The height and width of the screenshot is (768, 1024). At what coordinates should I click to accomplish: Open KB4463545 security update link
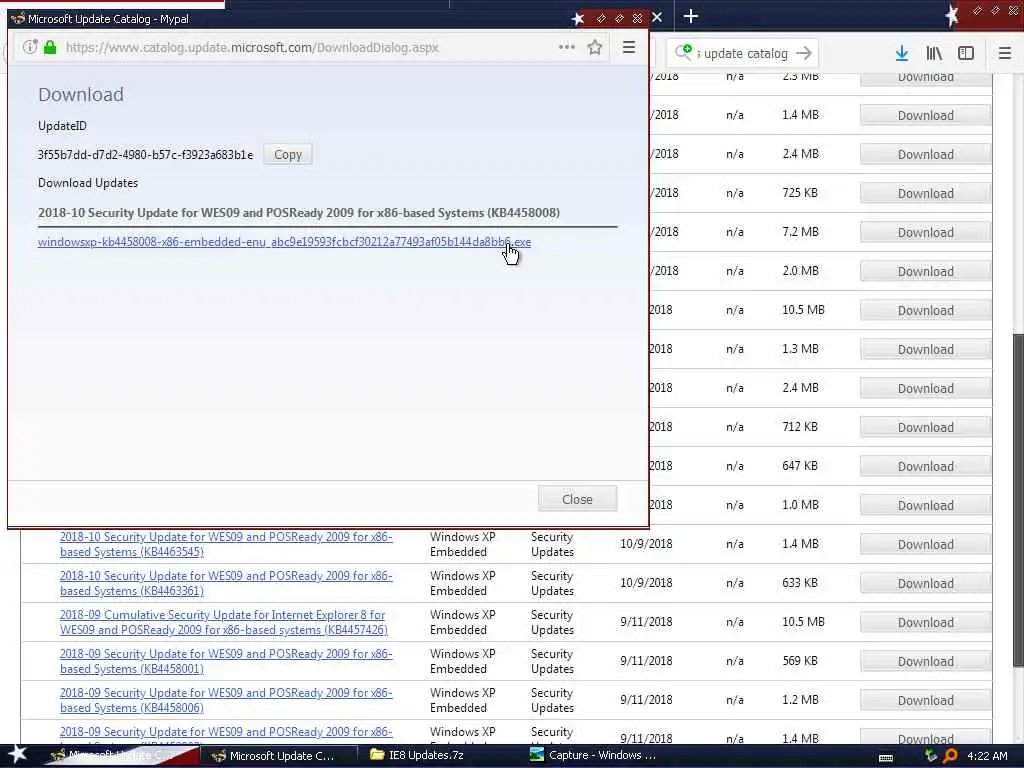coord(226,544)
